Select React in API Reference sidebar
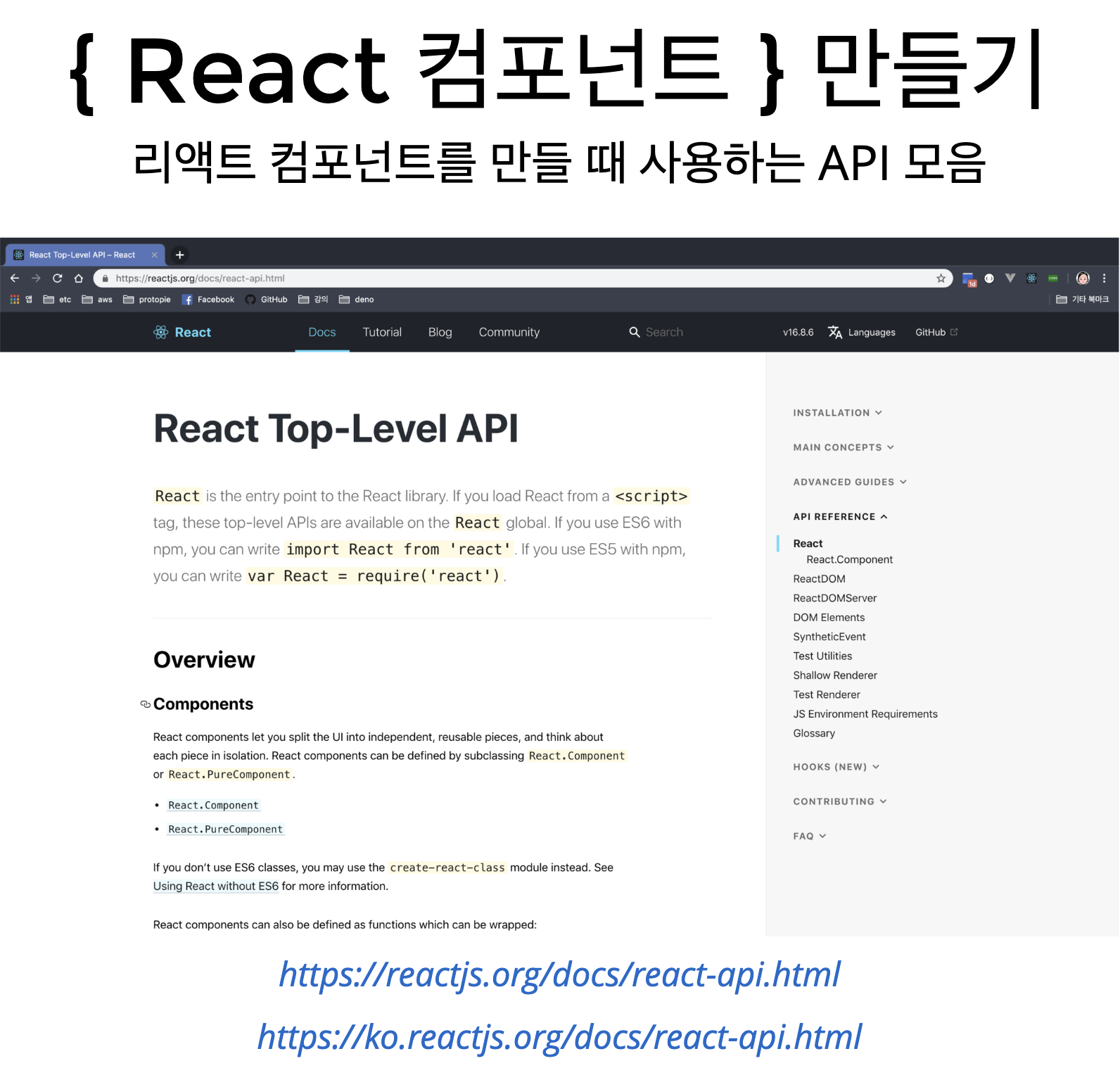Viewport: 1120px width, 1075px height. [x=808, y=543]
